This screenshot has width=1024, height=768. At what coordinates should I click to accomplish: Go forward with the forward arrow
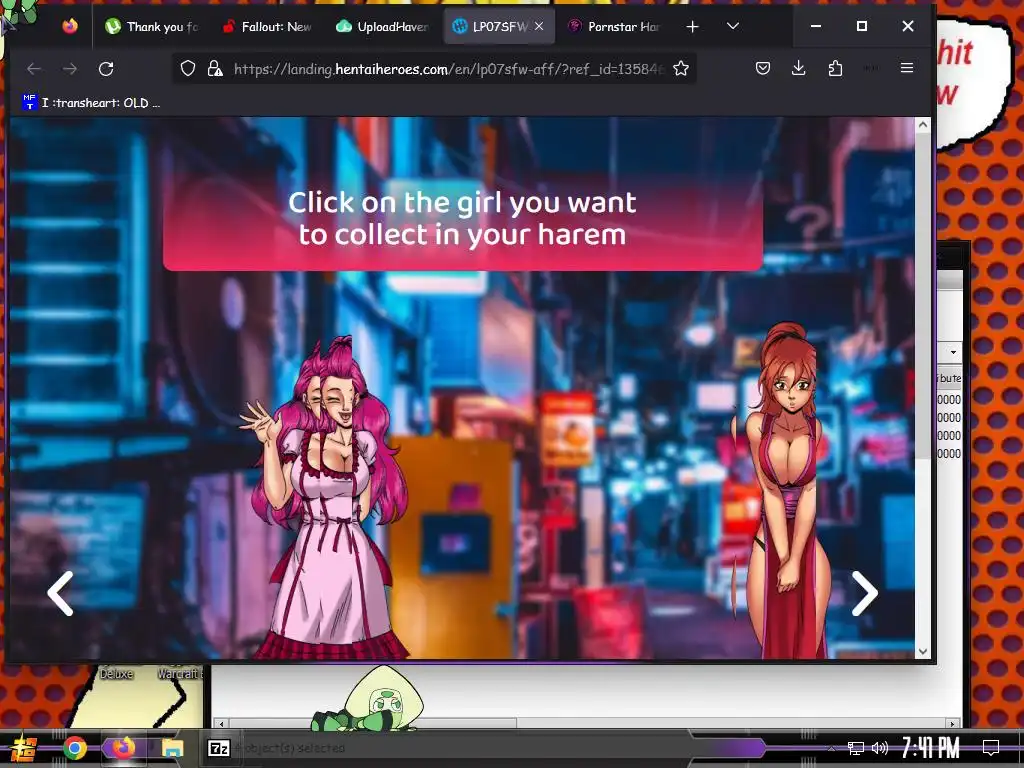pyautogui.click(x=70, y=69)
